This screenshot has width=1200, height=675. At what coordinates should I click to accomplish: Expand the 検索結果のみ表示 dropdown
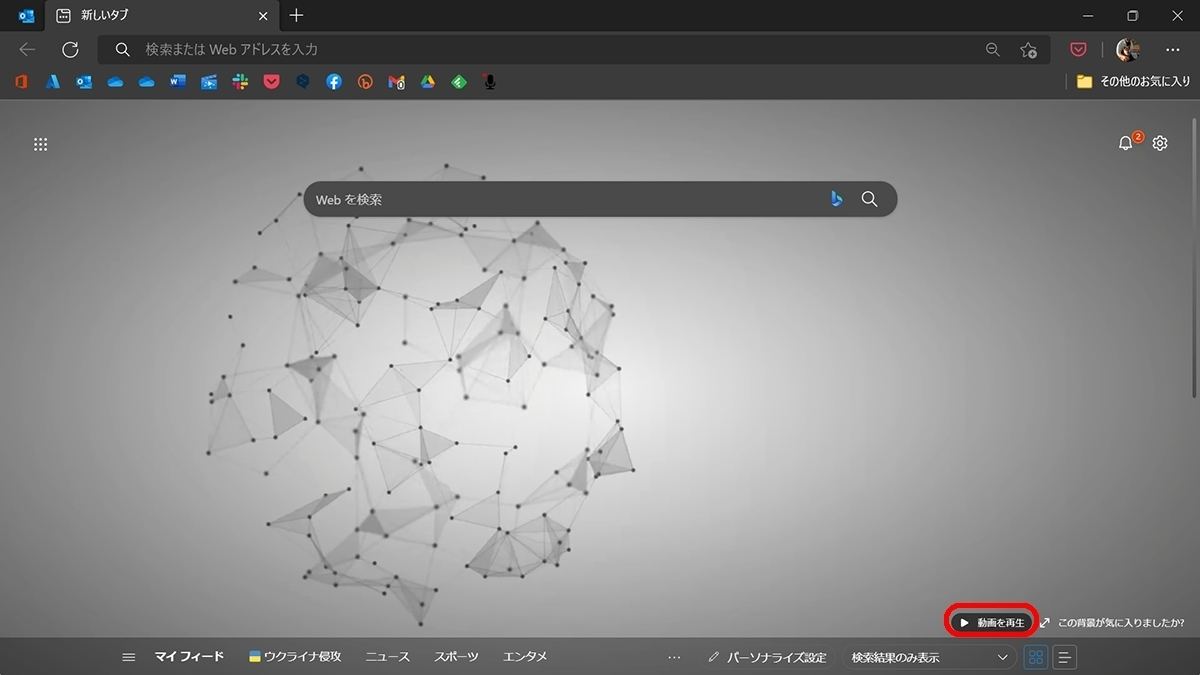tap(929, 657)
